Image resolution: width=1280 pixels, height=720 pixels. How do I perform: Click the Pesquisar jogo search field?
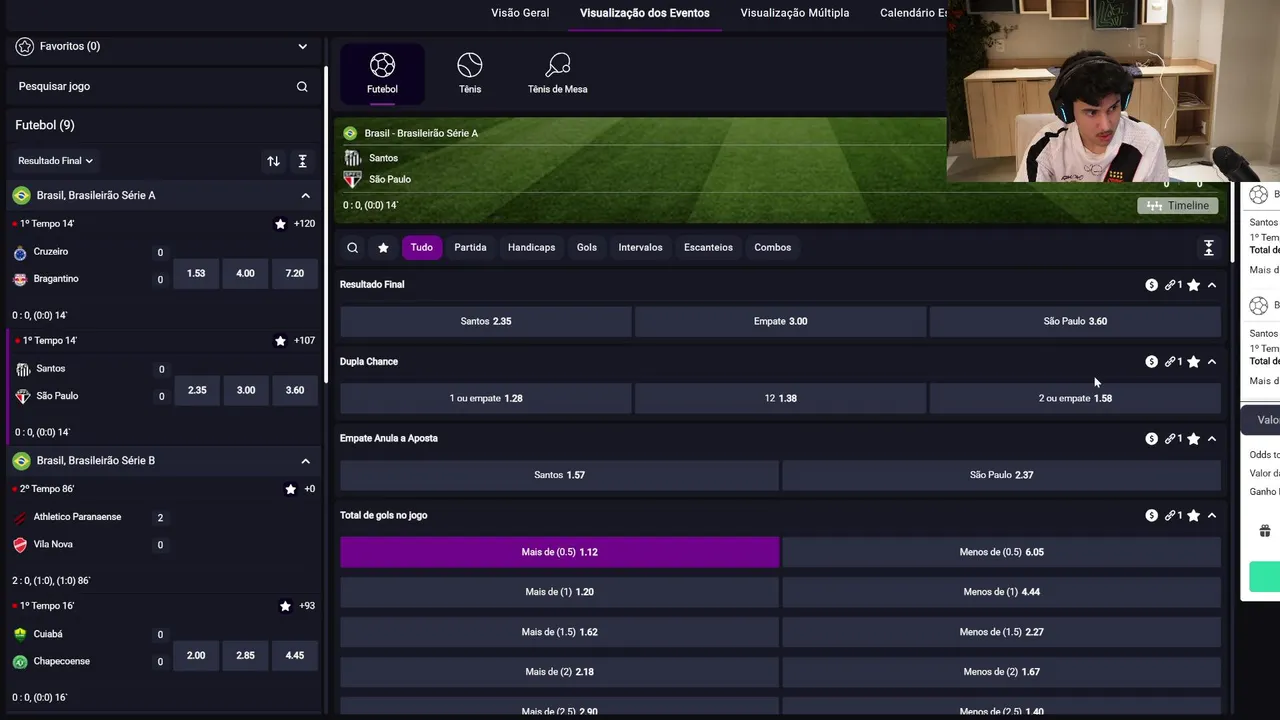pos(163,87)
